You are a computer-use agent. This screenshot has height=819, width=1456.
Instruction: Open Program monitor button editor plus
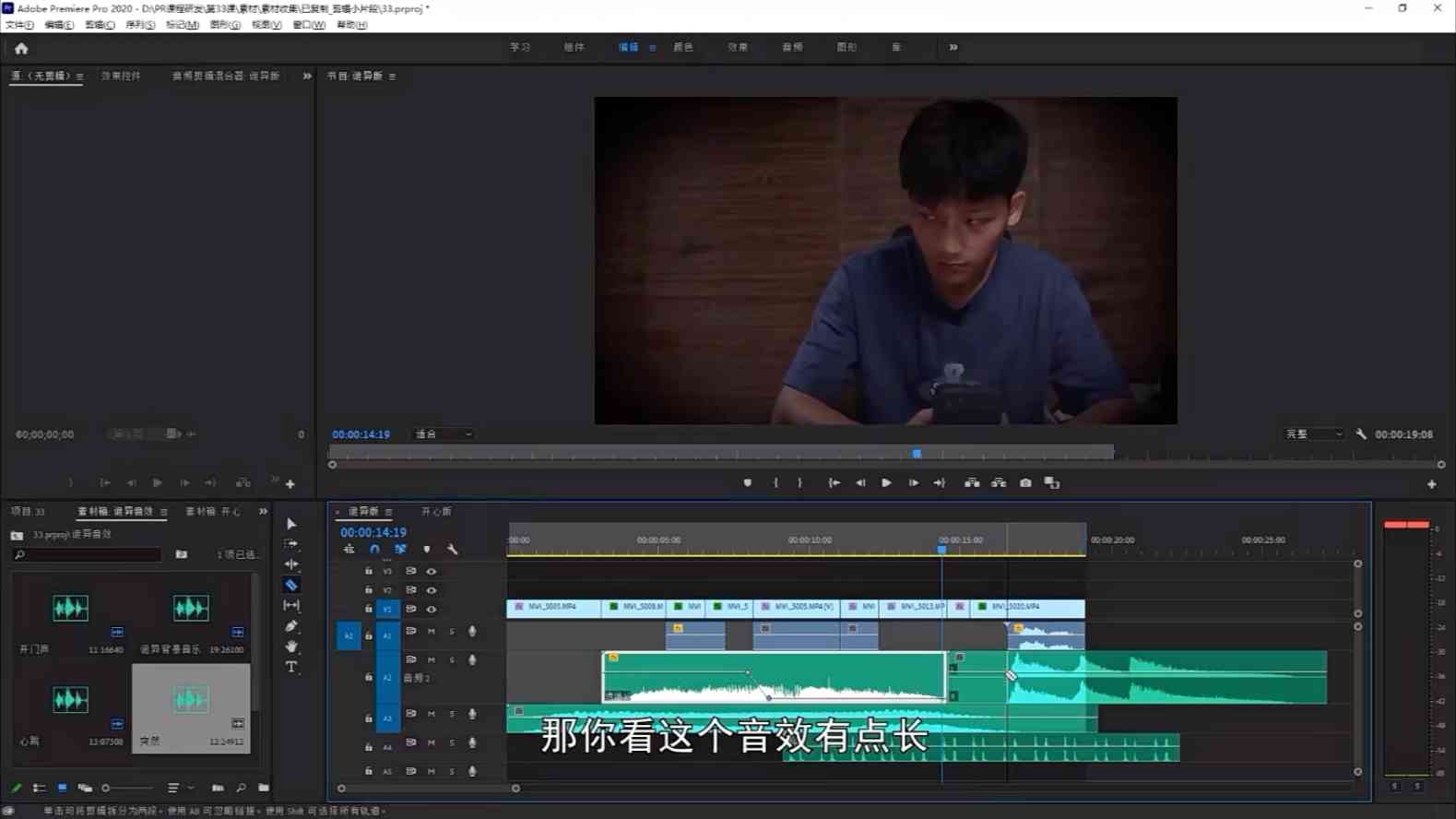pyautogui.click(x=1432, y=484)
